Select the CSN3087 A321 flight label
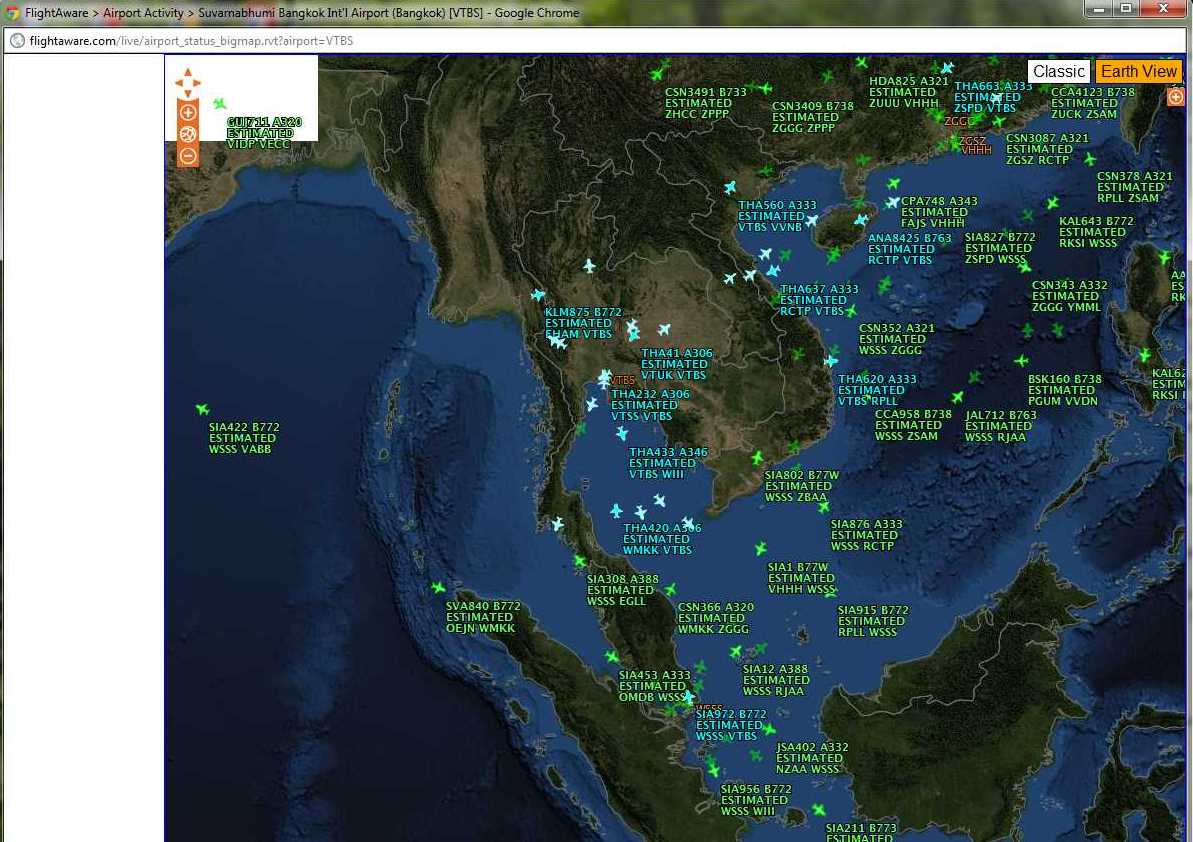 (x=1047, y=149)
